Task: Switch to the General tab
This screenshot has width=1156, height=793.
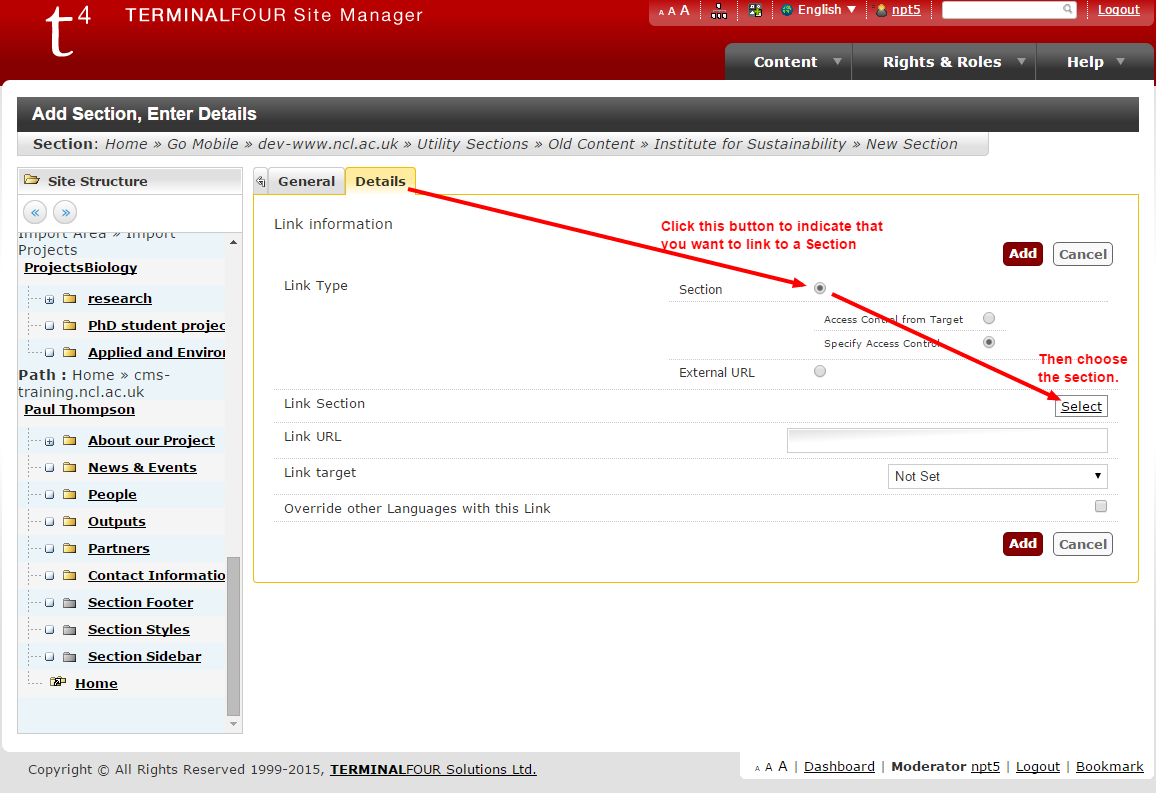Action: (x=306, y=181)
